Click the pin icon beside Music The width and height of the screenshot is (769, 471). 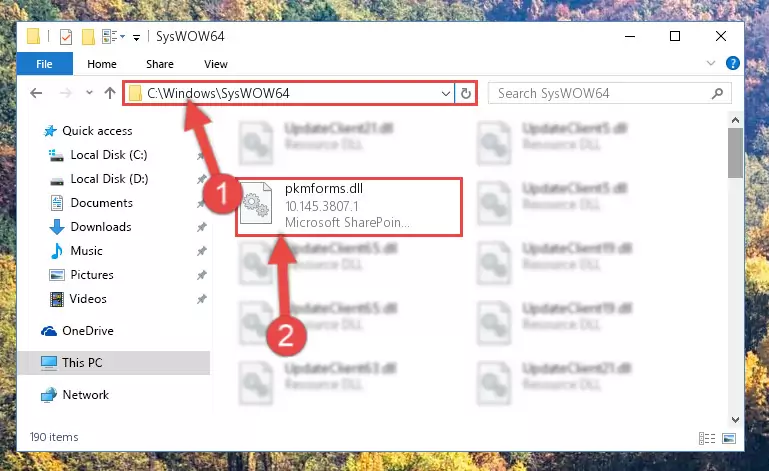[x=202, y=251]
